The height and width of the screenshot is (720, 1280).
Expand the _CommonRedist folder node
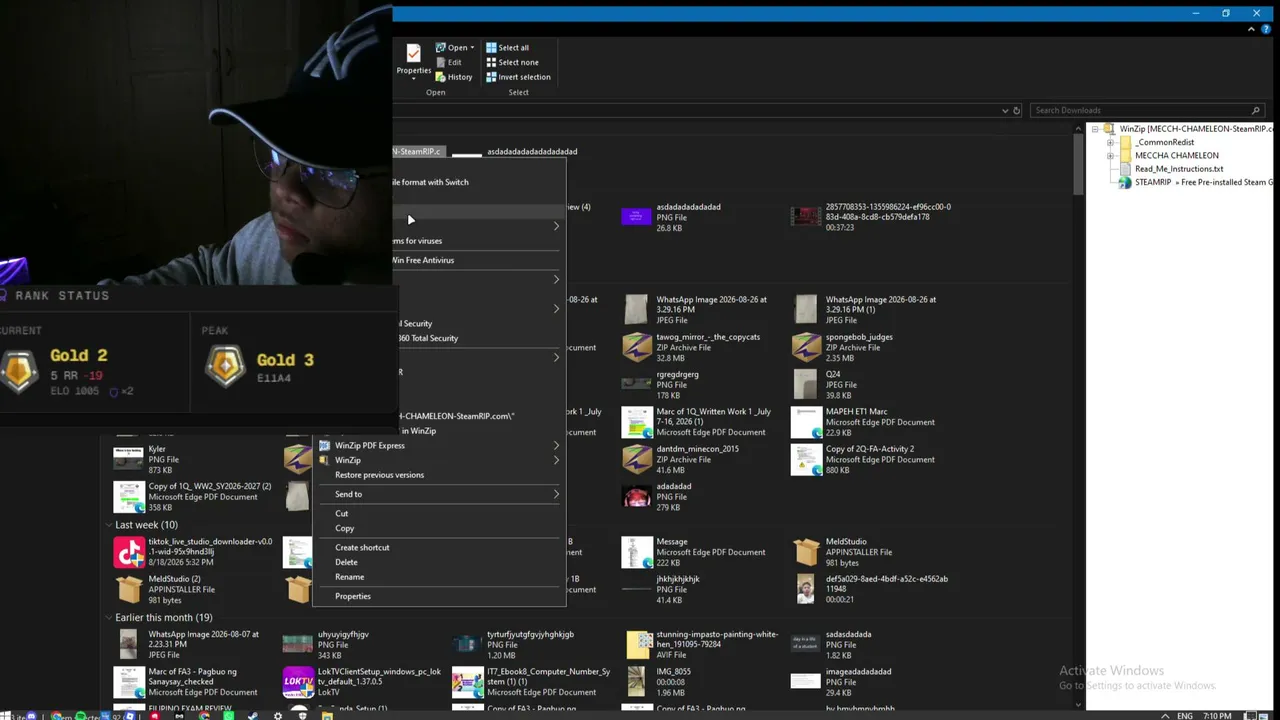[x=1110, y=142]
